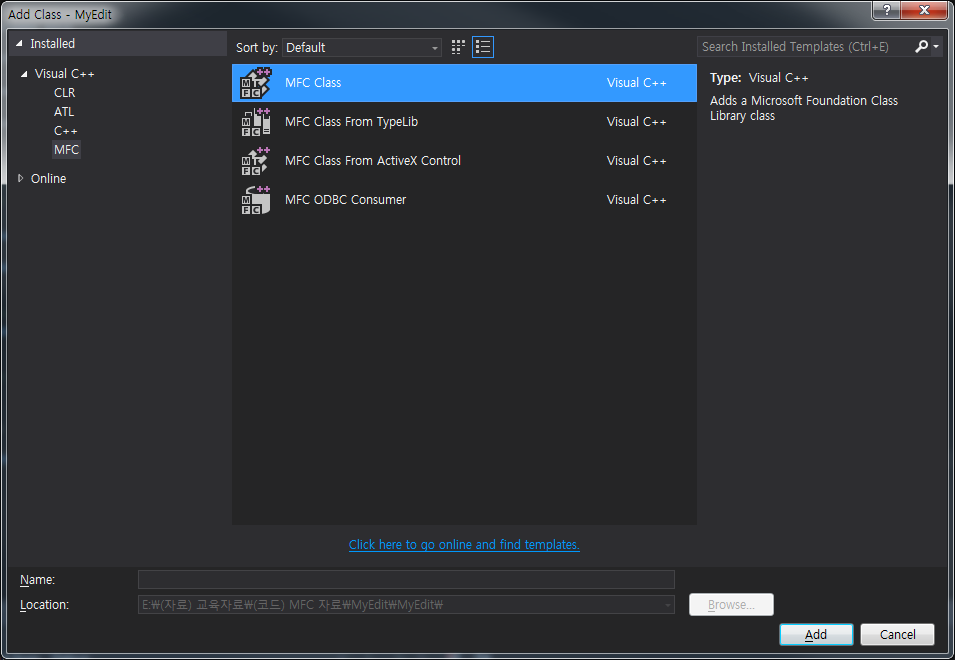Screen dimensions: 955x660
Task: Focus the Search Installed Templates box
Action: coord(805,46)
